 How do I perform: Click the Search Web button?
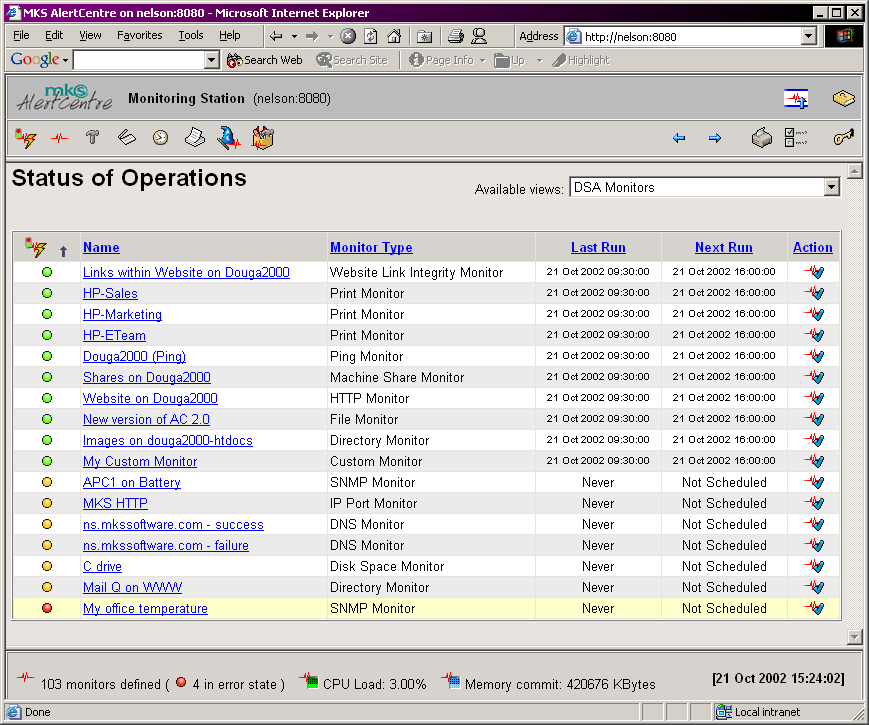265,60
